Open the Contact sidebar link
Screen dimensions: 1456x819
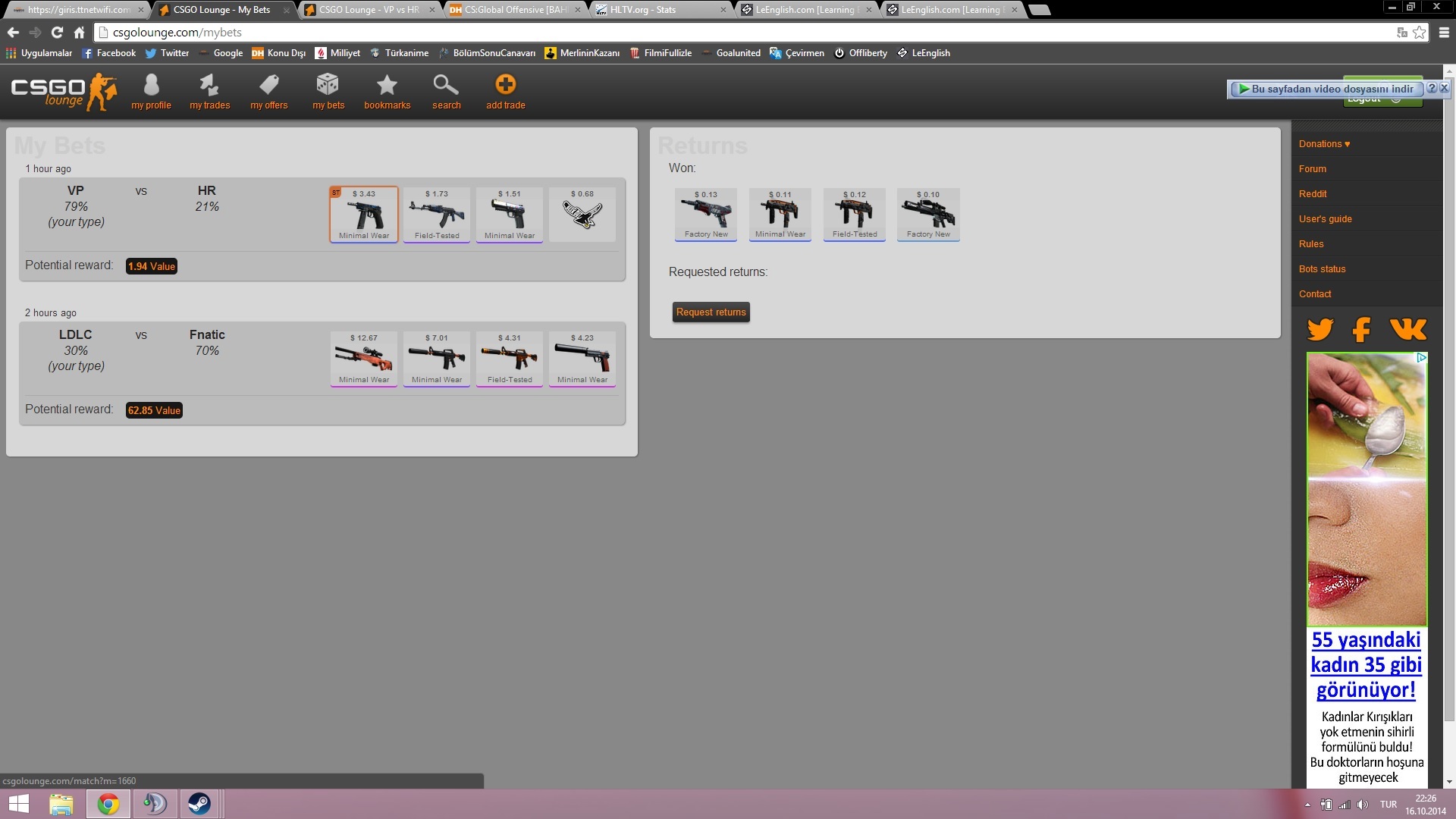pyautogui.click(x=1315, y=294)
